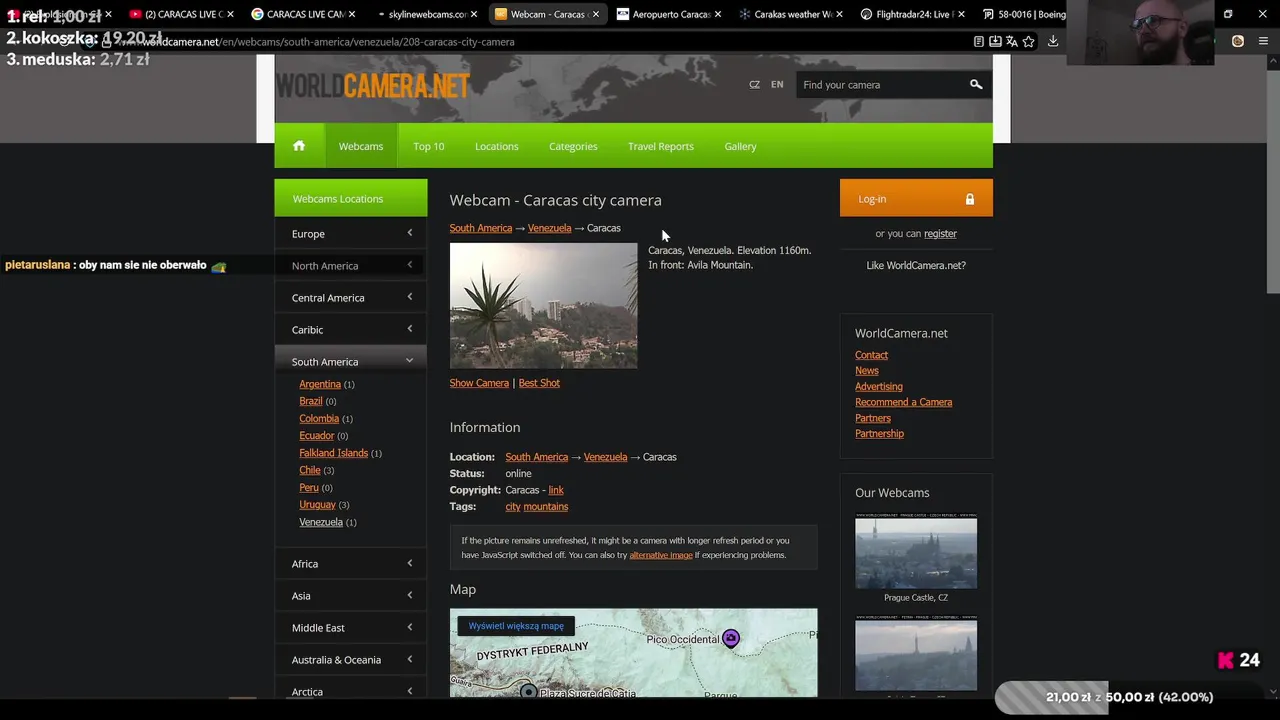Open the Webcams menu item
This screenshot has width=1280, height=720.
click(361, 146)
